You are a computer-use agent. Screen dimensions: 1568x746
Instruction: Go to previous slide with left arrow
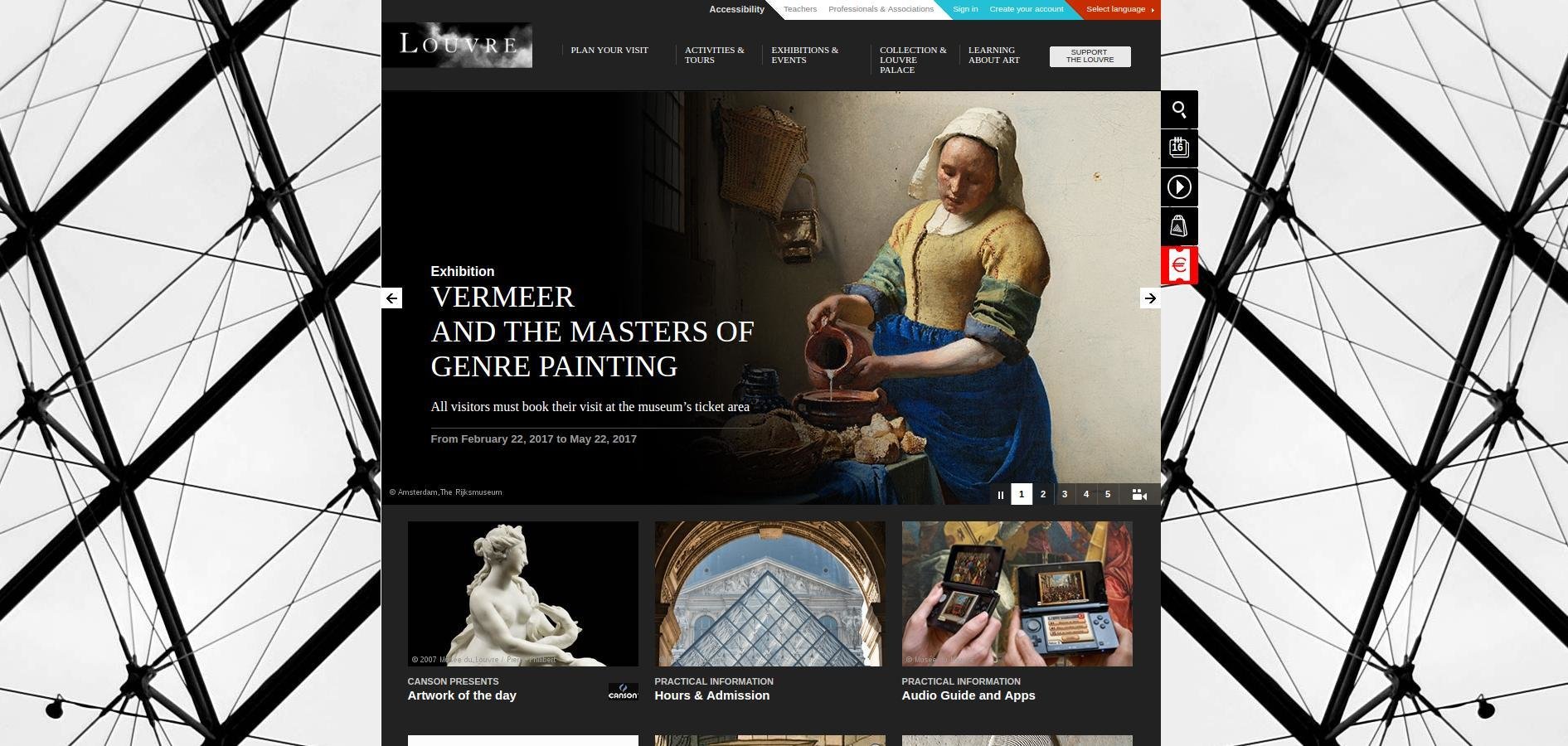tap(391, 298)
